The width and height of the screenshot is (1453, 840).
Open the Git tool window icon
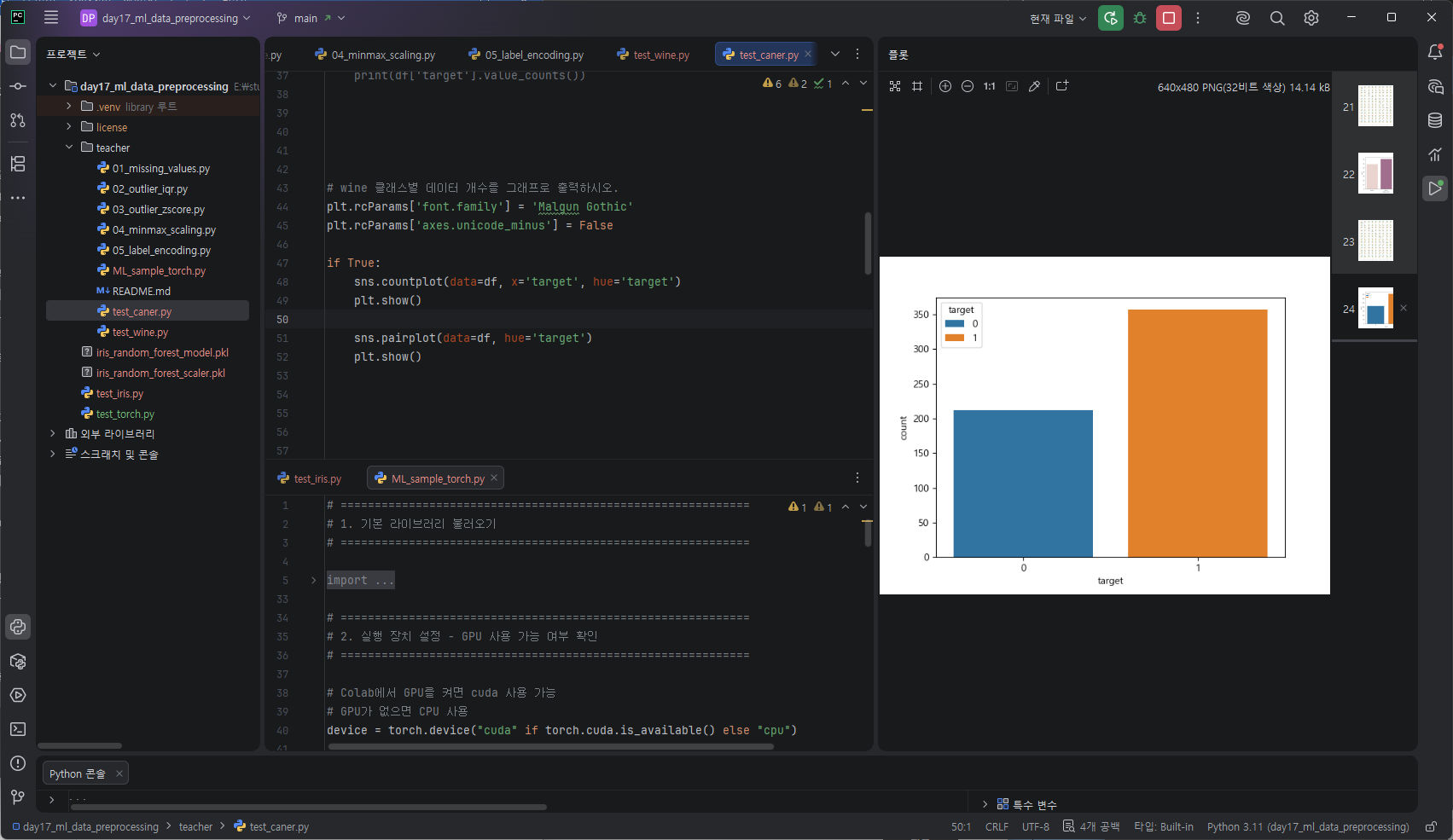18,797
